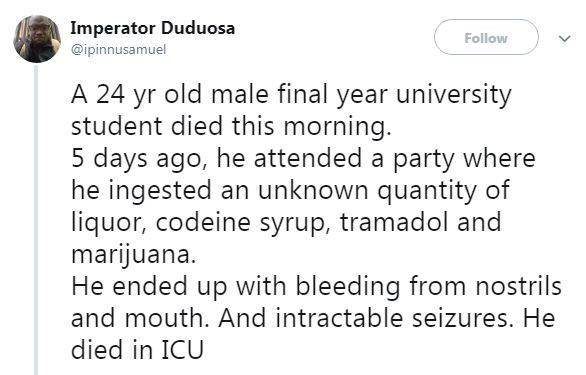Click the word 'university' in the tweet
Viewport: 586px width, 375px height.
click(x=453, y=95)
